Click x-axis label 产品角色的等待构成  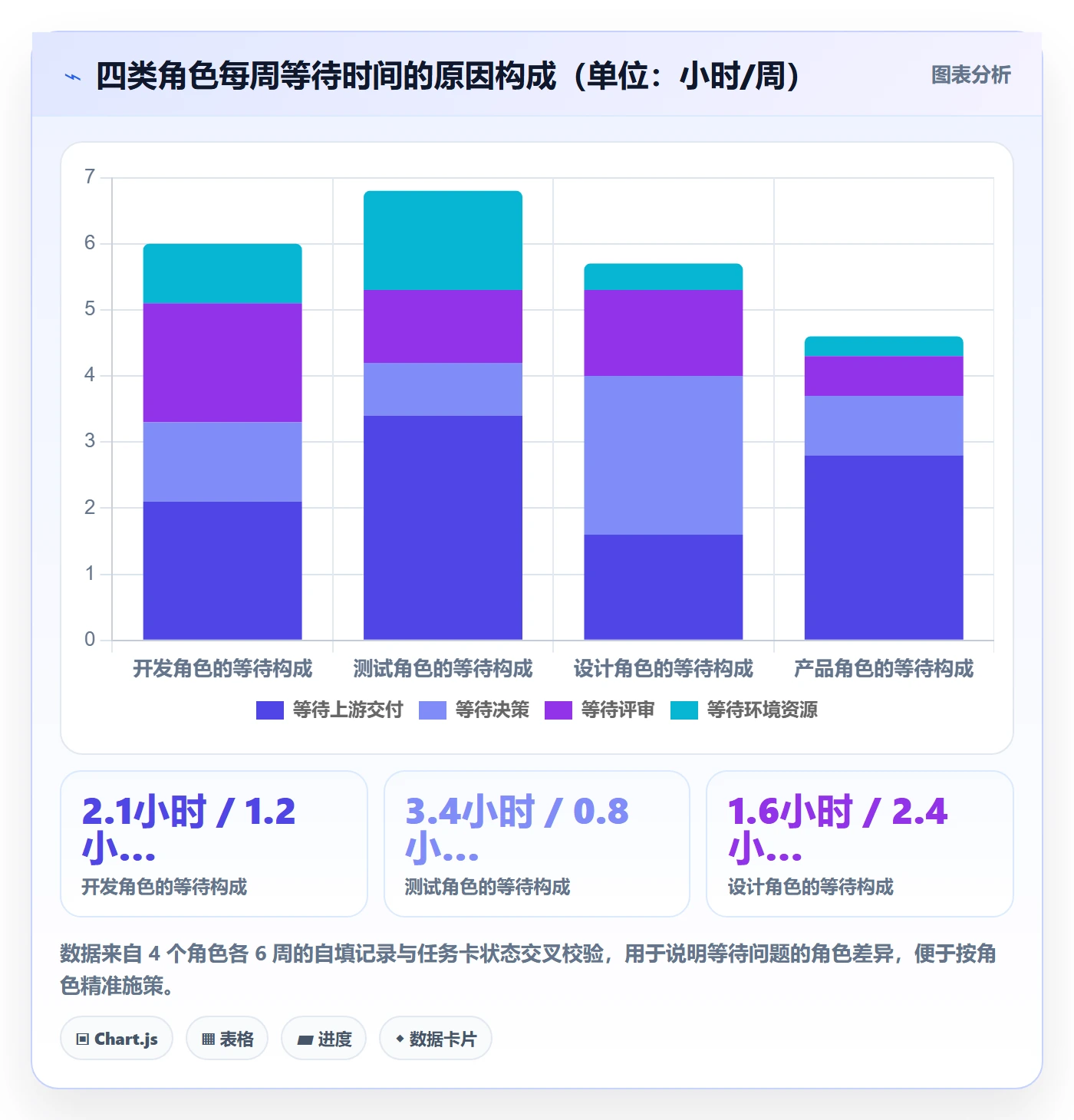pos(884,669)
